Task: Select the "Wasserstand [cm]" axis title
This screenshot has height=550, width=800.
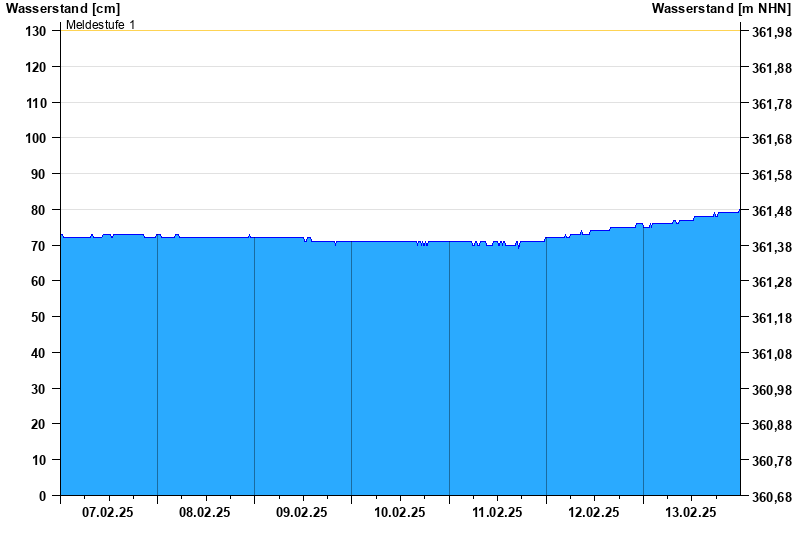Action: tap(63, 8)
